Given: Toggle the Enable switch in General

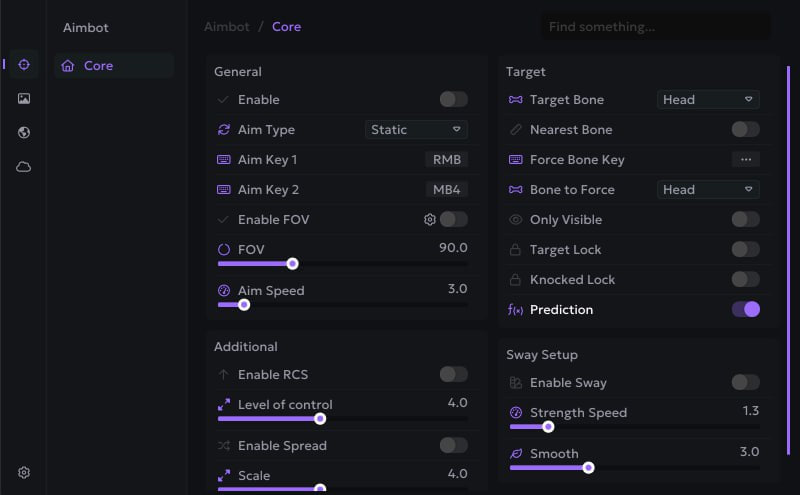Looking at the screenshot, I should point(453,99).
